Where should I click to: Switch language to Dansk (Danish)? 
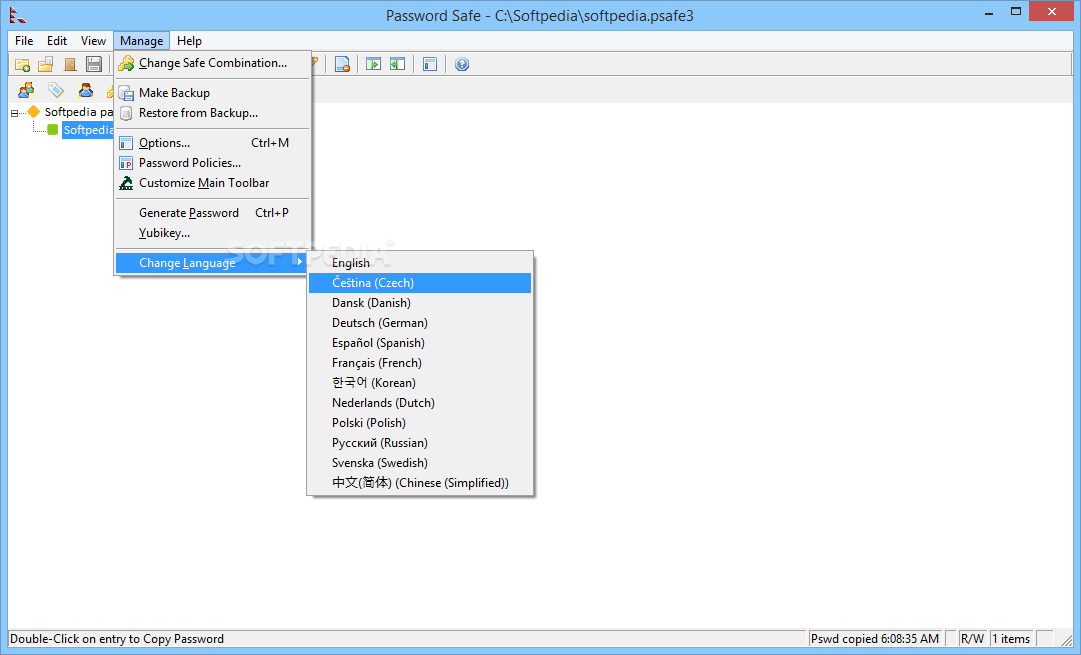[420, 303]
